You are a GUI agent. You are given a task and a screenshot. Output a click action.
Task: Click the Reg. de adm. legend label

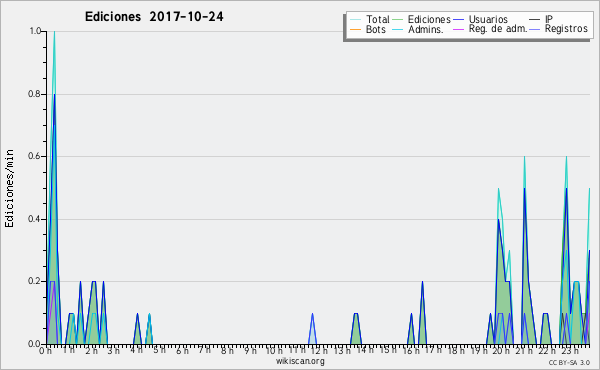tap(498, 29)
